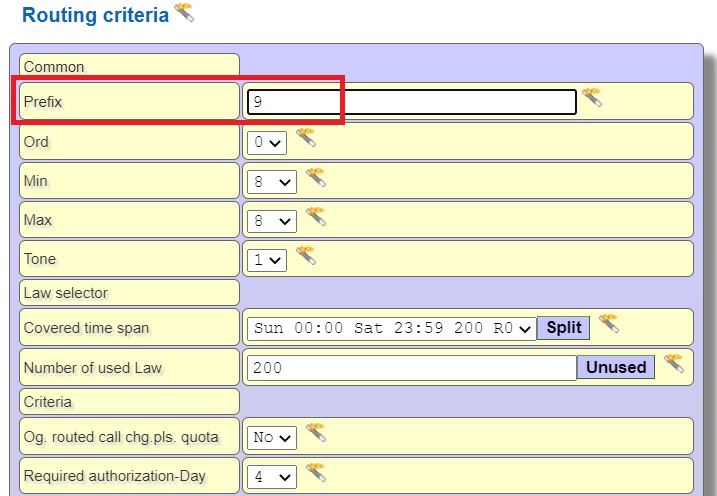This screenshot has height=496, width=717.
Task: Click the wrench icon beside Ord dropdown
Action: click(x=305, y=138)
